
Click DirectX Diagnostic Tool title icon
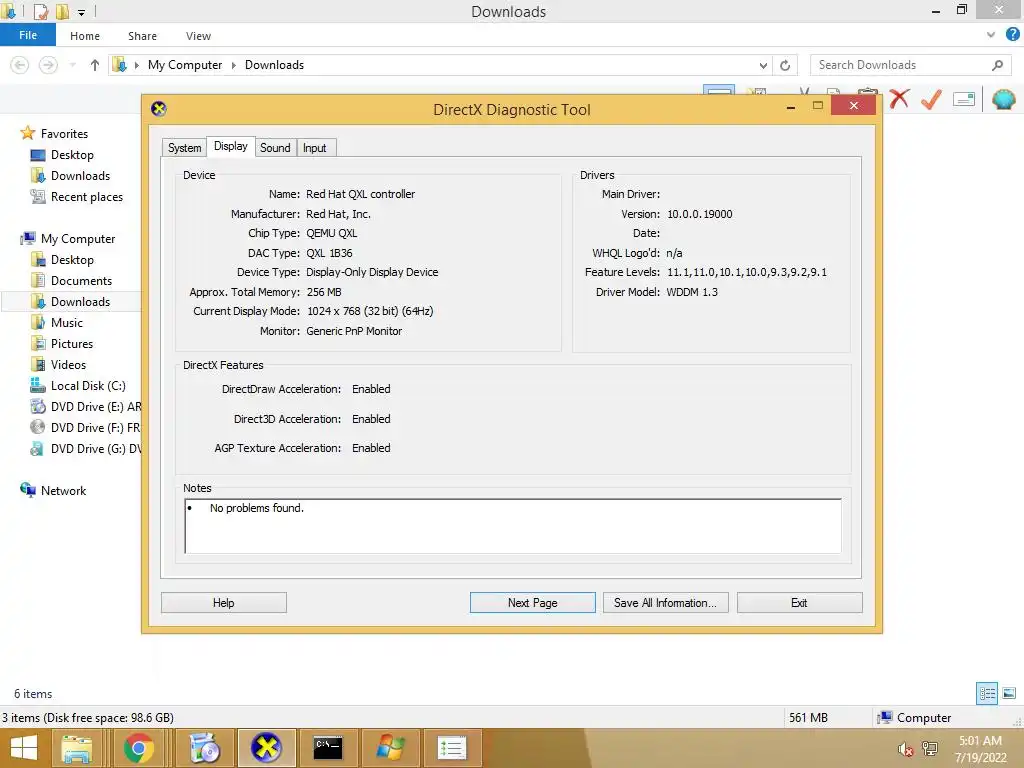click(159, 108)
